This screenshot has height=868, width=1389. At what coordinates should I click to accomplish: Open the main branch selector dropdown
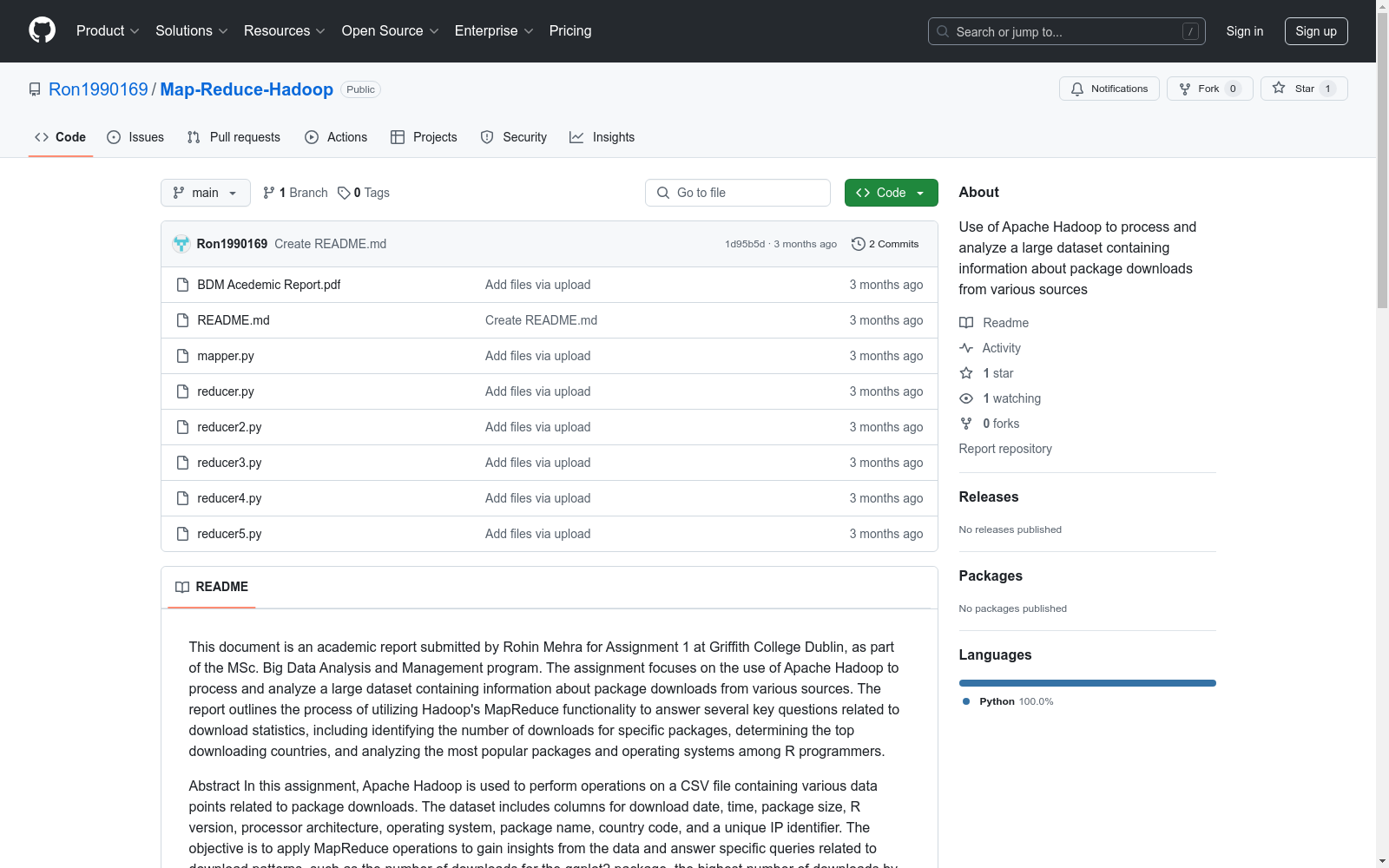click(206, 193)
